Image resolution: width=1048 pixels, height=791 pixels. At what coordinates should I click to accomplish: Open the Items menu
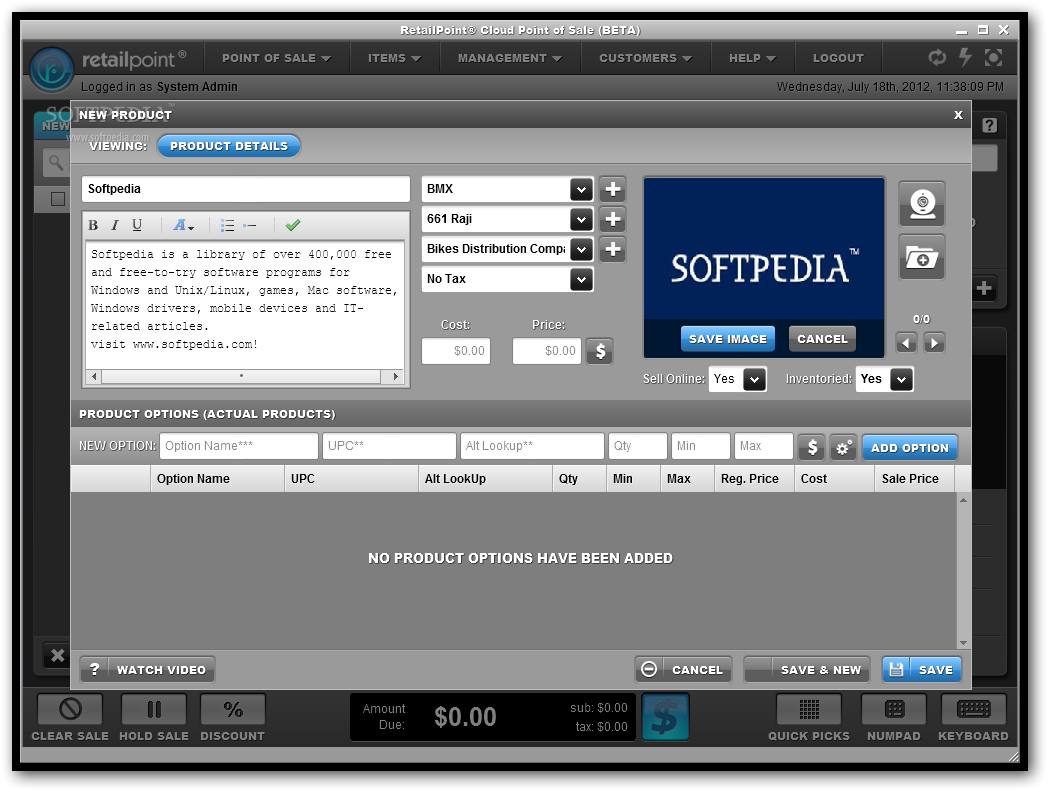[x=394, y=58]
